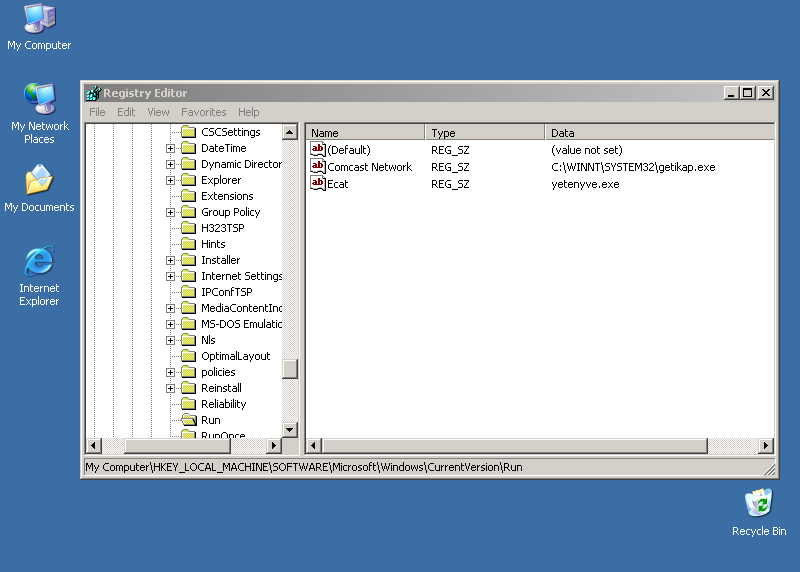This screenshot has height=572, width=800.
Task: Expand the Nls key
Action: 170,340
